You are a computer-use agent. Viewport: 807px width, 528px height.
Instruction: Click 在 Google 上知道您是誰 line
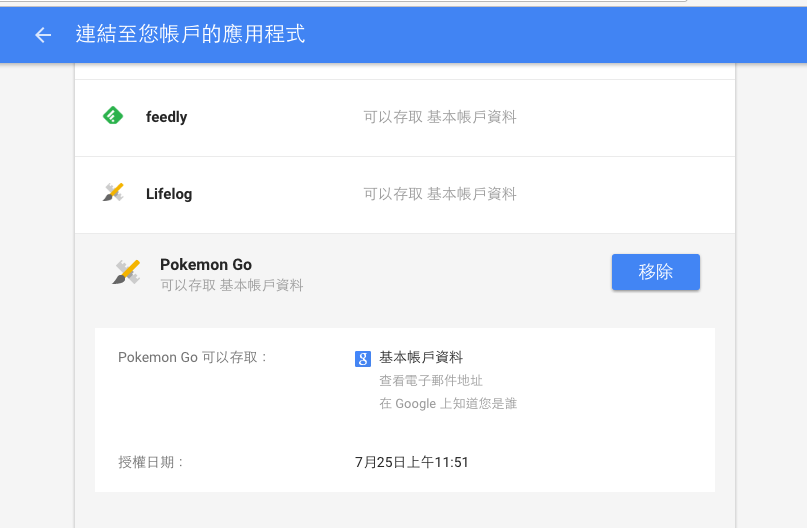pyautogui.click(x=448, y=403)
